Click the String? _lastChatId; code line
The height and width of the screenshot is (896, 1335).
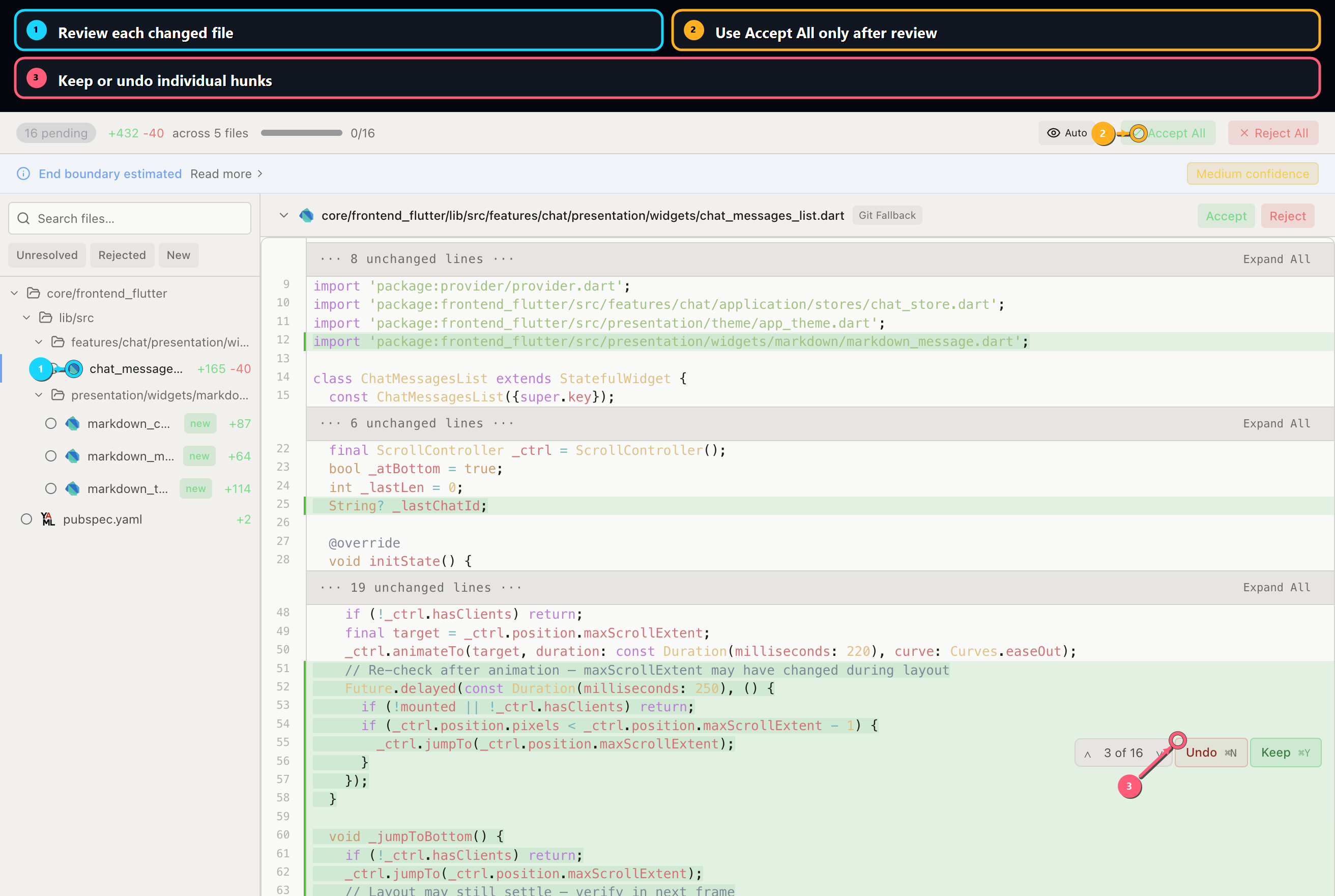(408, 506)
